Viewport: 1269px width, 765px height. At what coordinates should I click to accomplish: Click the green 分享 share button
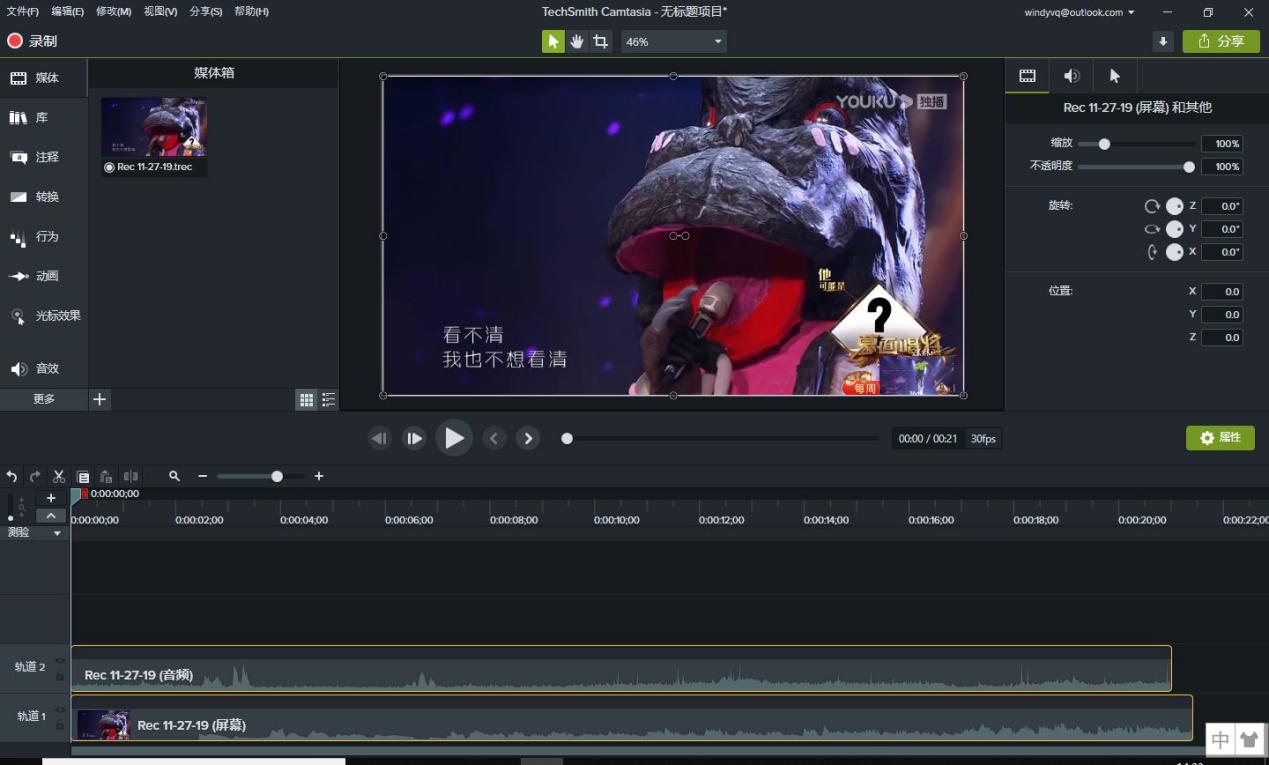(x=1221, y=42)
